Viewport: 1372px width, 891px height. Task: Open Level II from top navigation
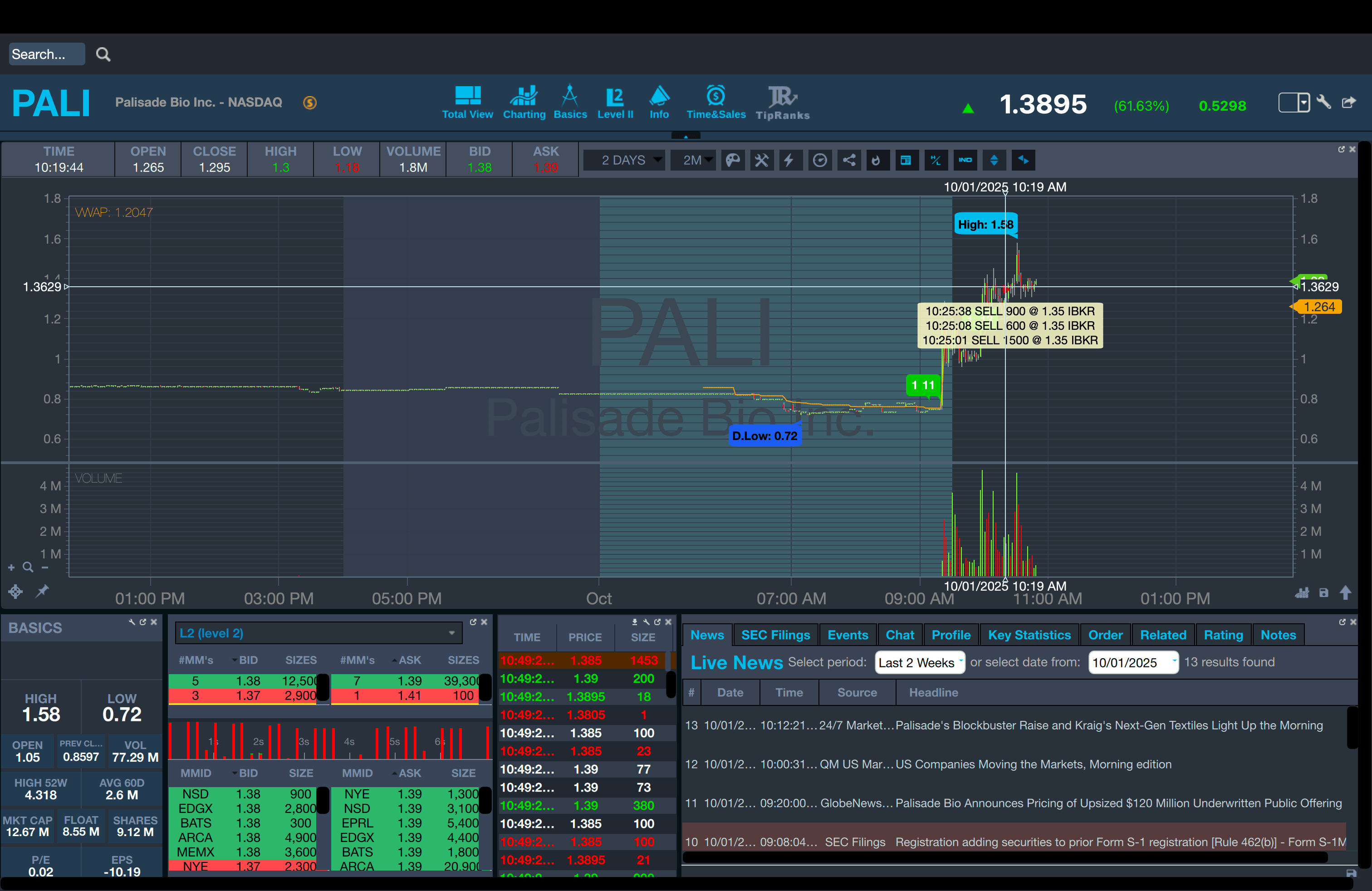coord(615,103)
